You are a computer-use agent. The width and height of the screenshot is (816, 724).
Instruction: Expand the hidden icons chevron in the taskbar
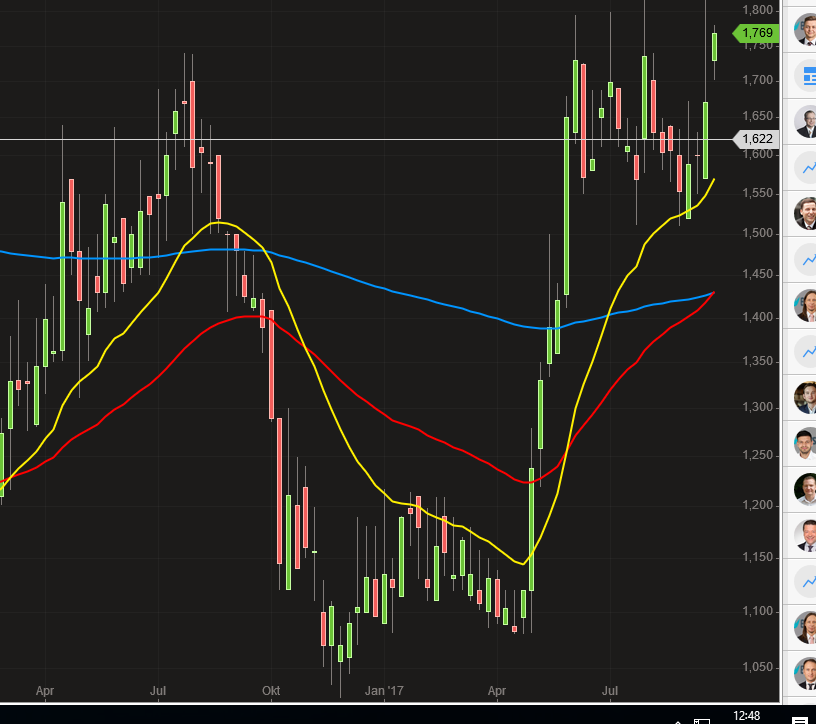(678, 720)
